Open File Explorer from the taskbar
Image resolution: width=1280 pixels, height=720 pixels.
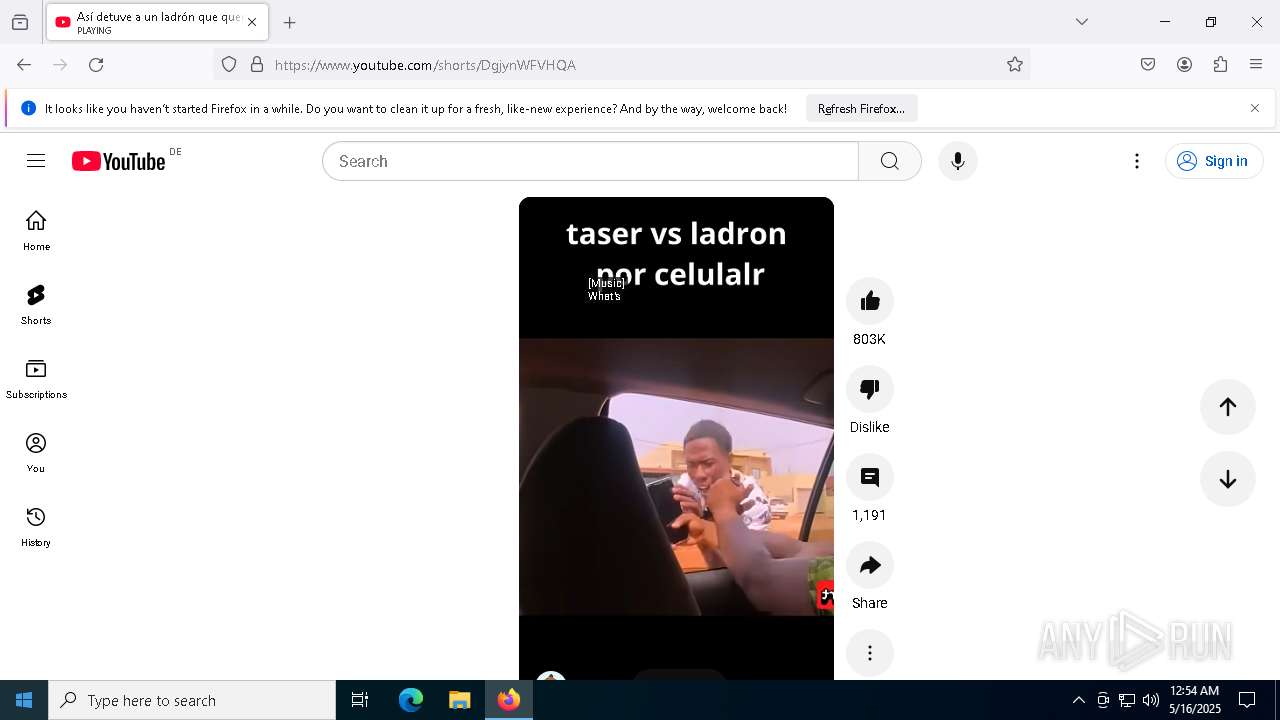459,700
